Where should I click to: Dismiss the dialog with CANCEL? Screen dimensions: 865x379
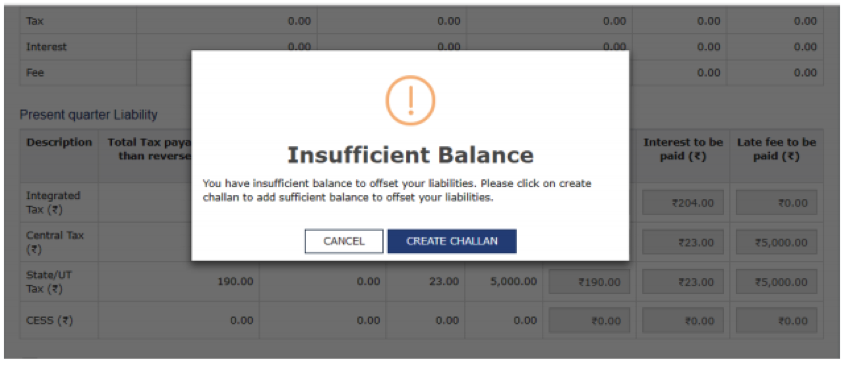(344, 241)
